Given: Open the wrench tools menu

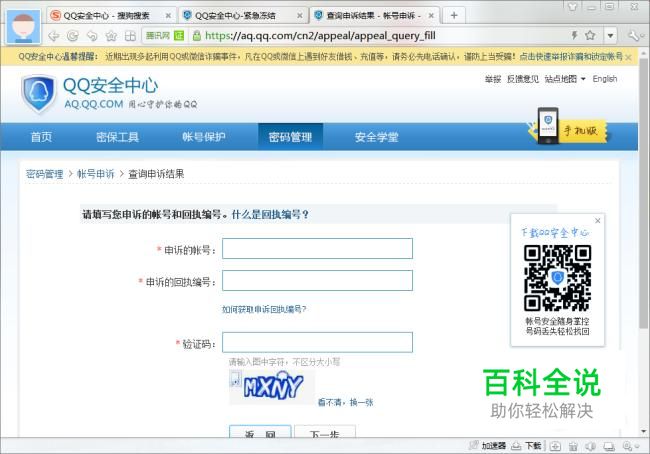Looking at the screenshot, I should point(634,36).
